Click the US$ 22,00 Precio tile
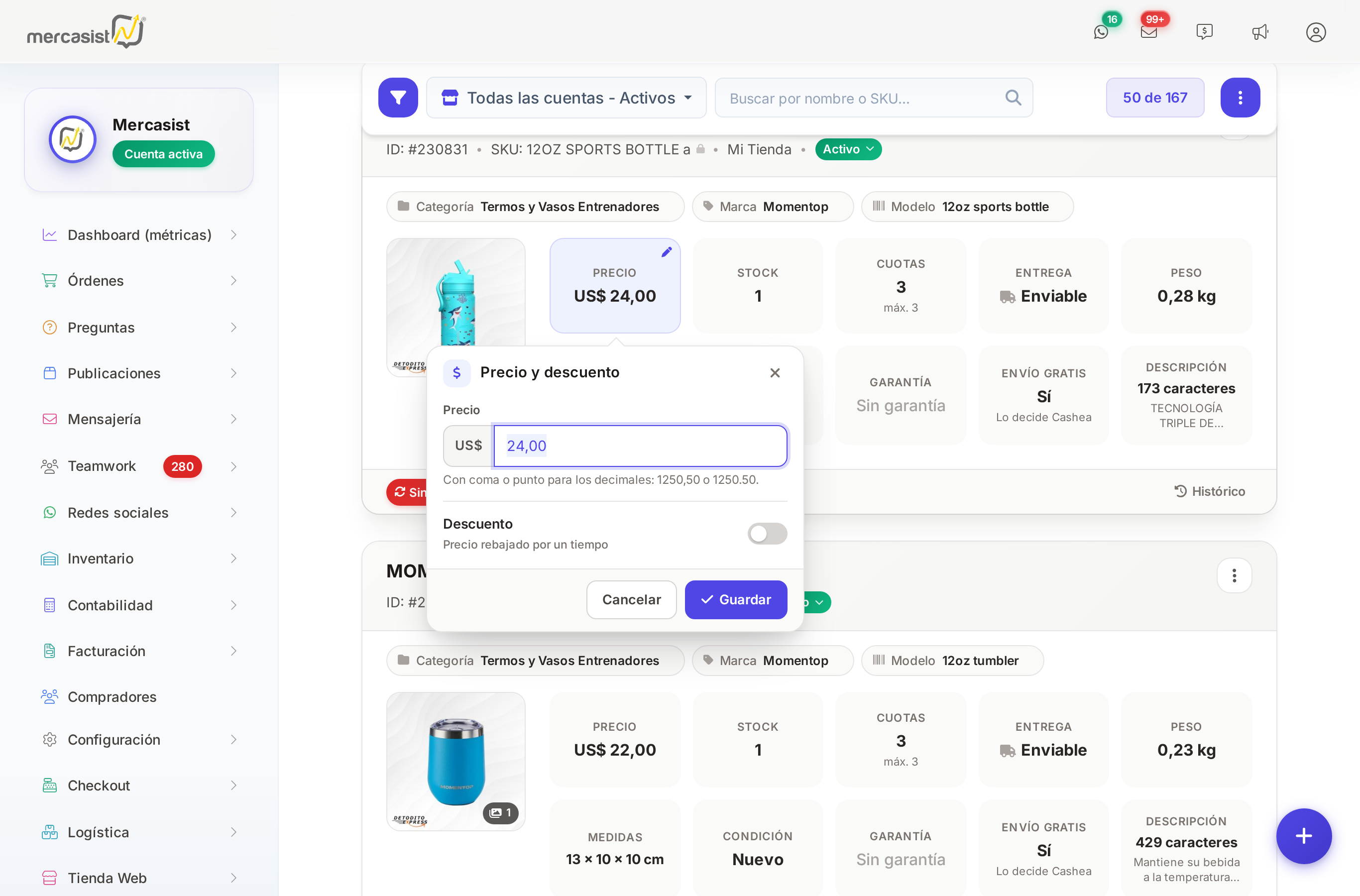1360x896 pixels. tap(615, 739)
